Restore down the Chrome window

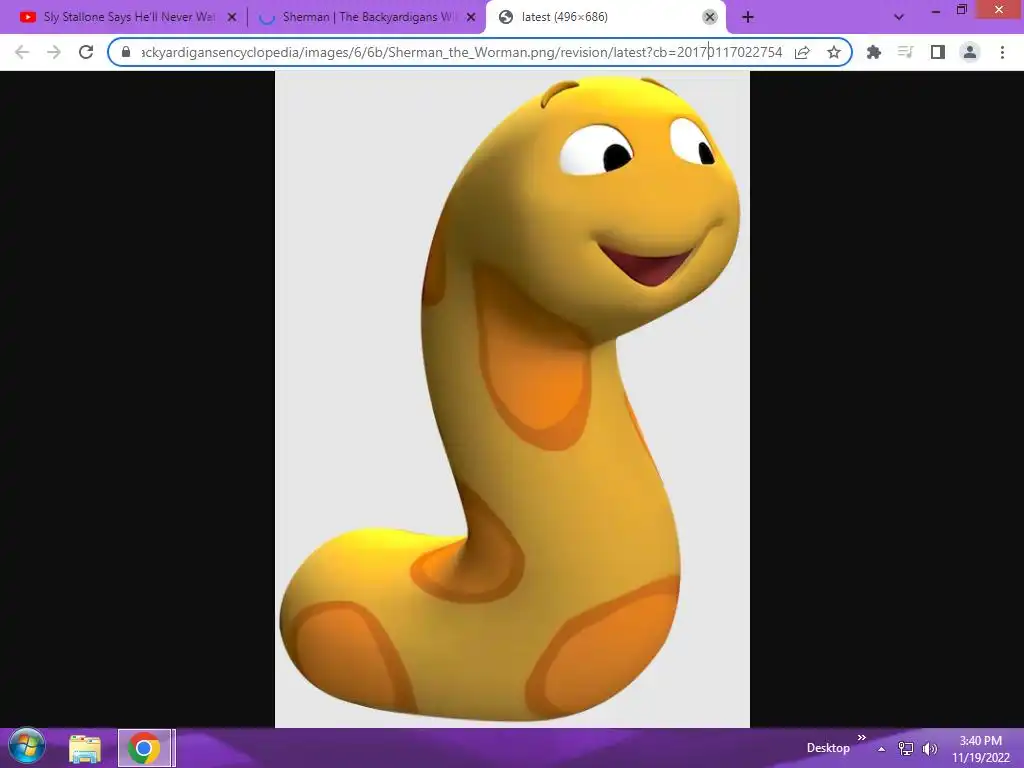pos(962,10)
